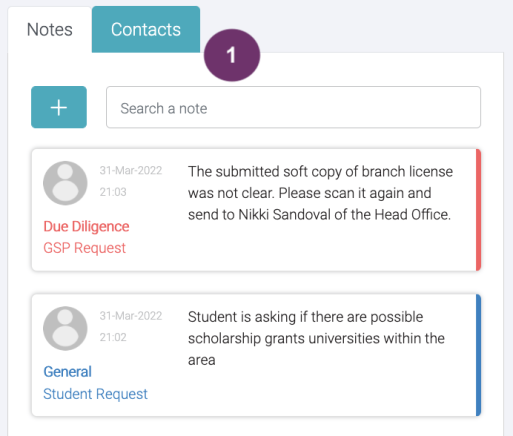Click the Student Request label
The width and height of the screenshot is (513, 436).
coord(95,394)
